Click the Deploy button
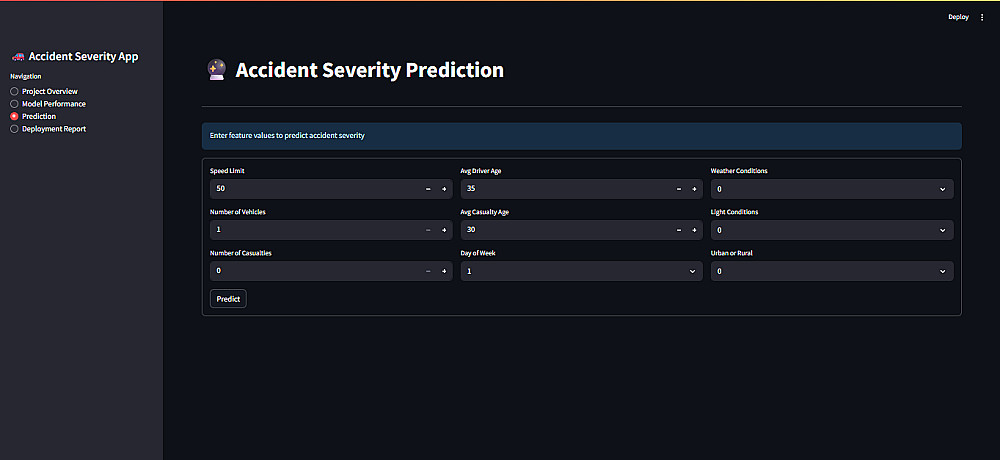 [958, 17]
